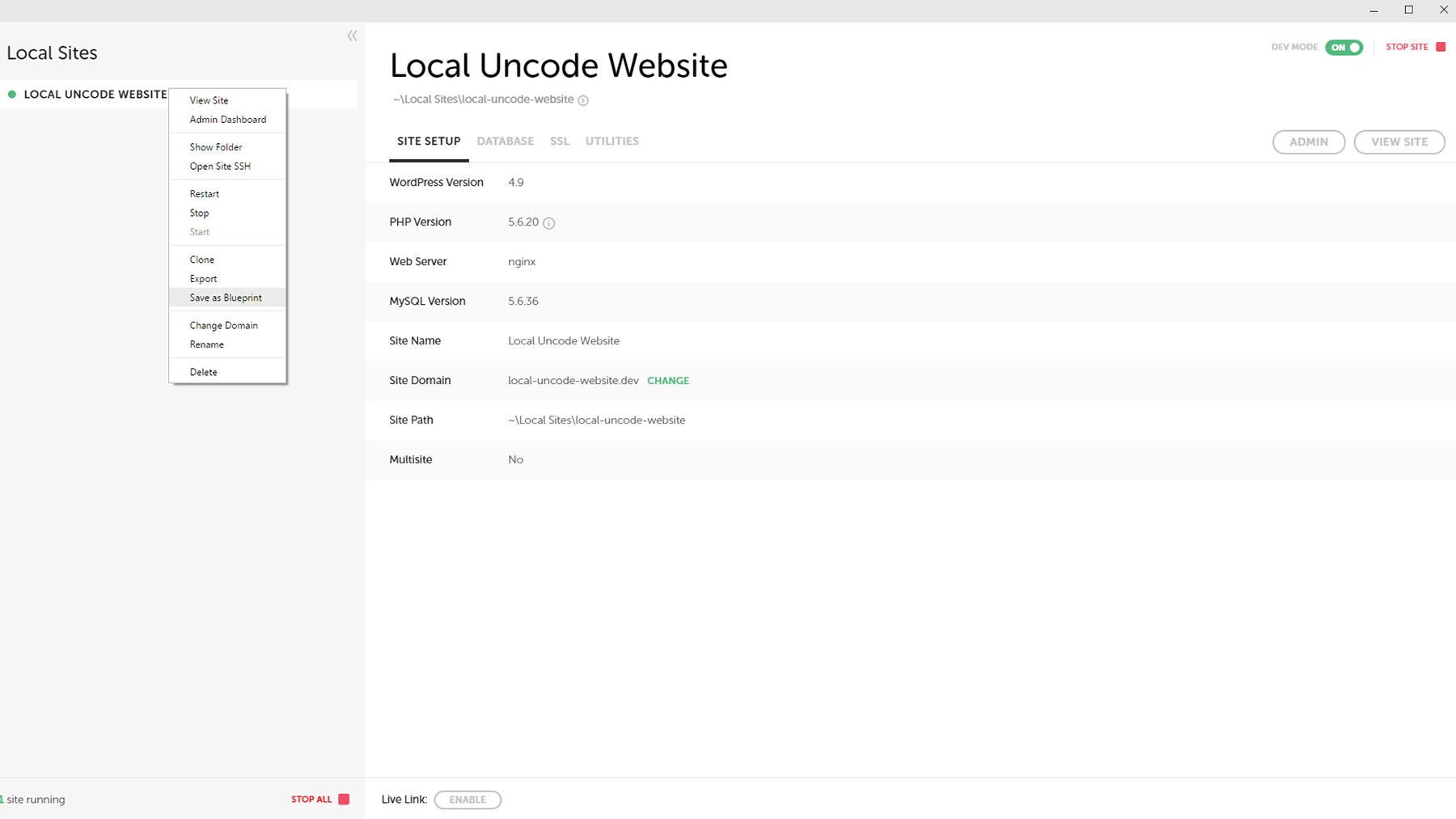This screenshot has width=1456, height=819.
Task: Click the site path ~\Local Sites\local-uncode-website under title
Action: 484,99
